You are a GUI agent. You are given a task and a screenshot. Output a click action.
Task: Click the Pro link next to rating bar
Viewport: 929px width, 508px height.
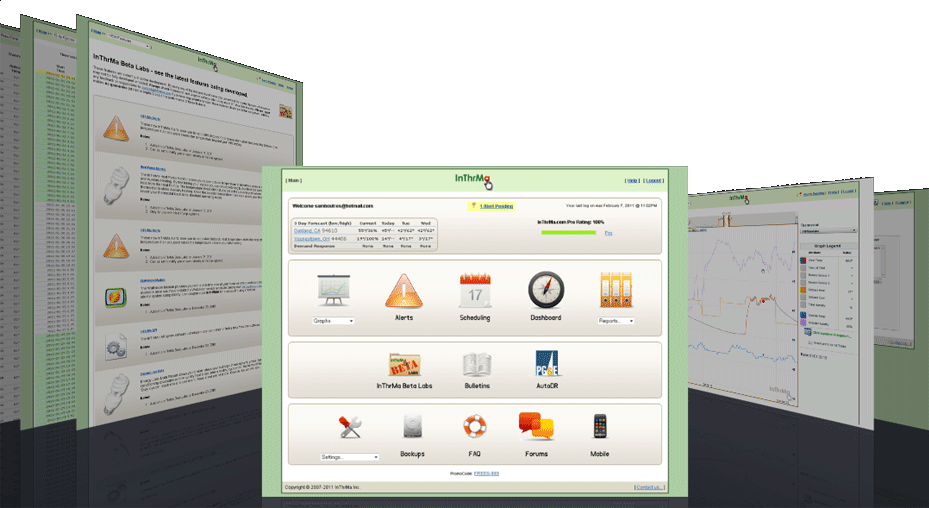coord(608,233)
